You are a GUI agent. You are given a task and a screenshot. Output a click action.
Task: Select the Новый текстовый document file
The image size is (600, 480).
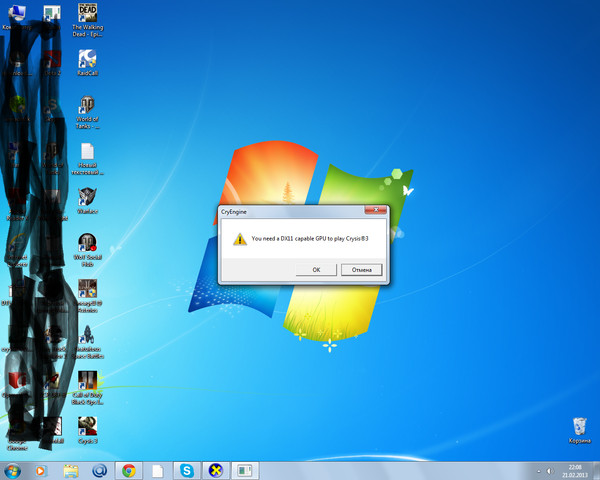pyautogui.click(x=88, y=159)
